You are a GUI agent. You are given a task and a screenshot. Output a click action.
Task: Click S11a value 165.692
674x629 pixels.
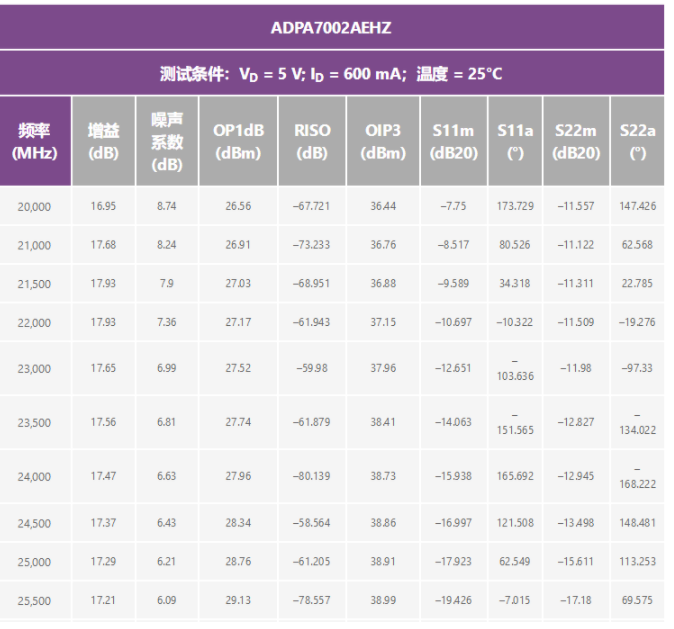[515, 476]
